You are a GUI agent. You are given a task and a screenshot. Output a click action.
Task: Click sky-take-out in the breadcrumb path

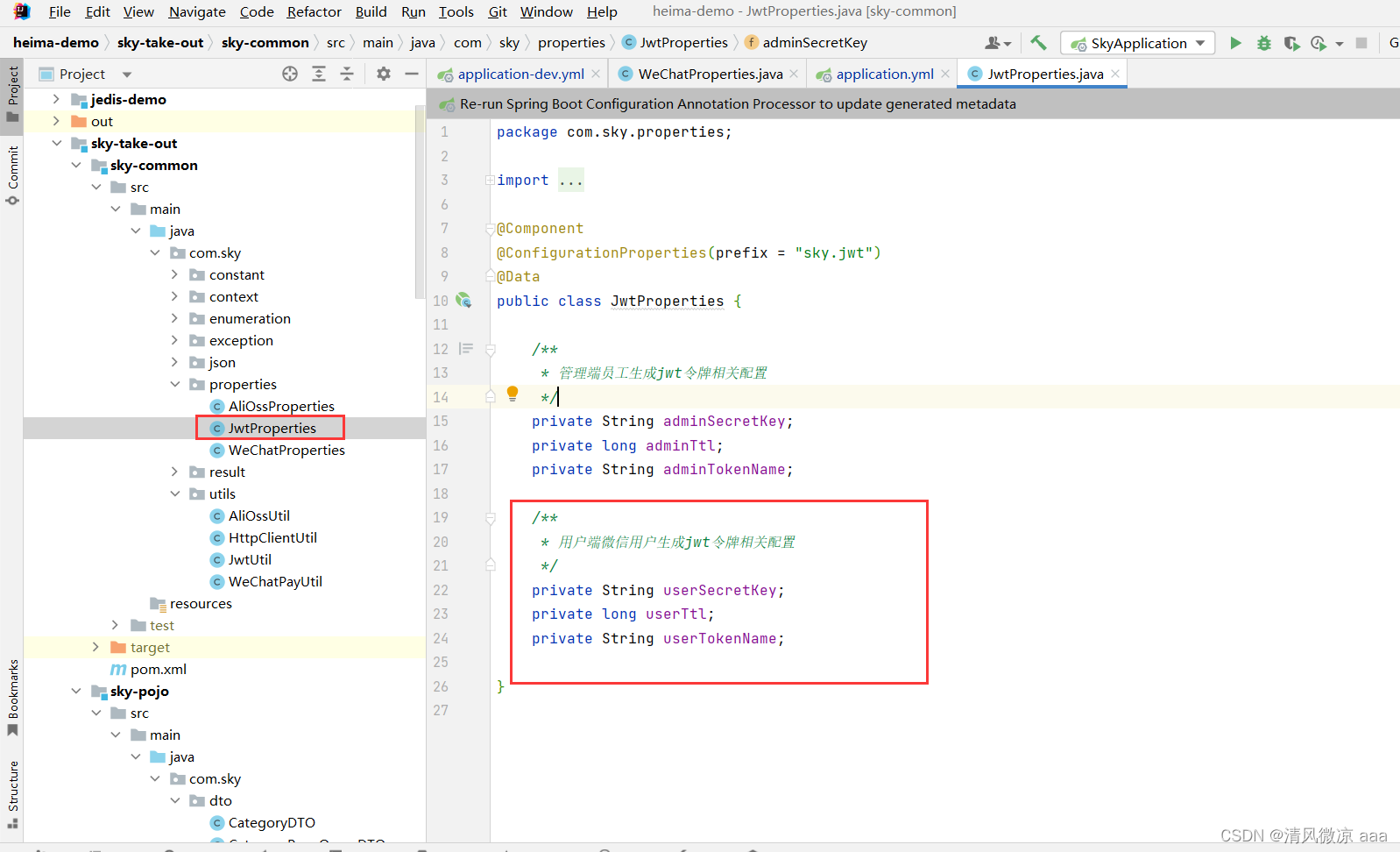click(x=160, y=42)
